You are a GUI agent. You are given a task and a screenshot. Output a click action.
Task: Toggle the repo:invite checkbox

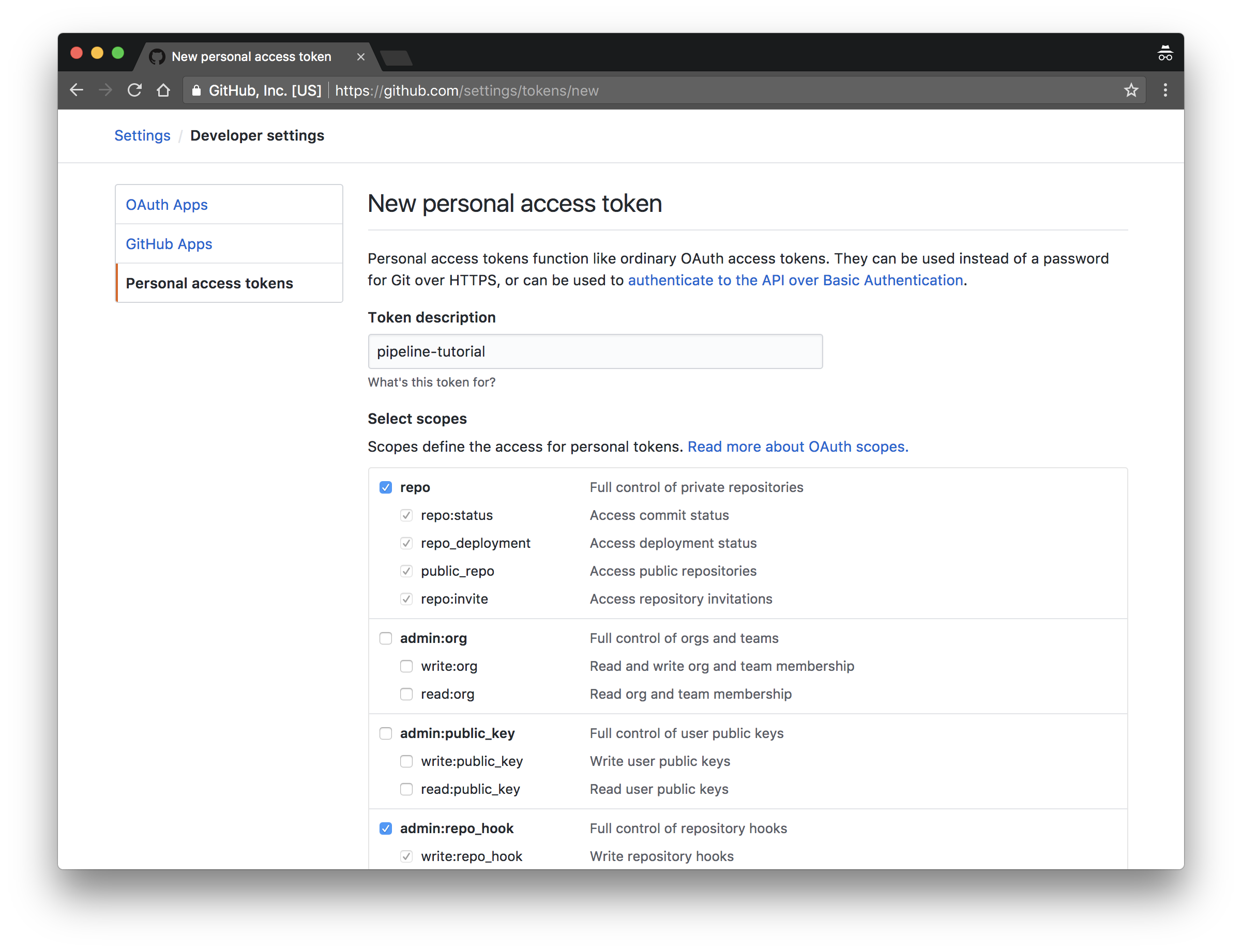coord(406,598)
